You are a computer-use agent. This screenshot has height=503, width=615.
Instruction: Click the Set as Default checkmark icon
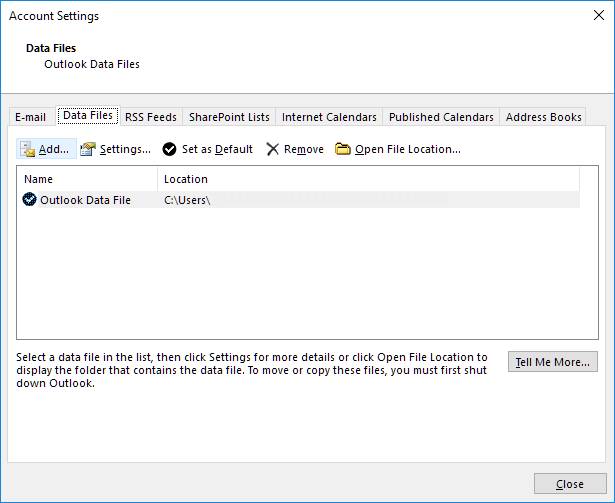pos(169,149)
